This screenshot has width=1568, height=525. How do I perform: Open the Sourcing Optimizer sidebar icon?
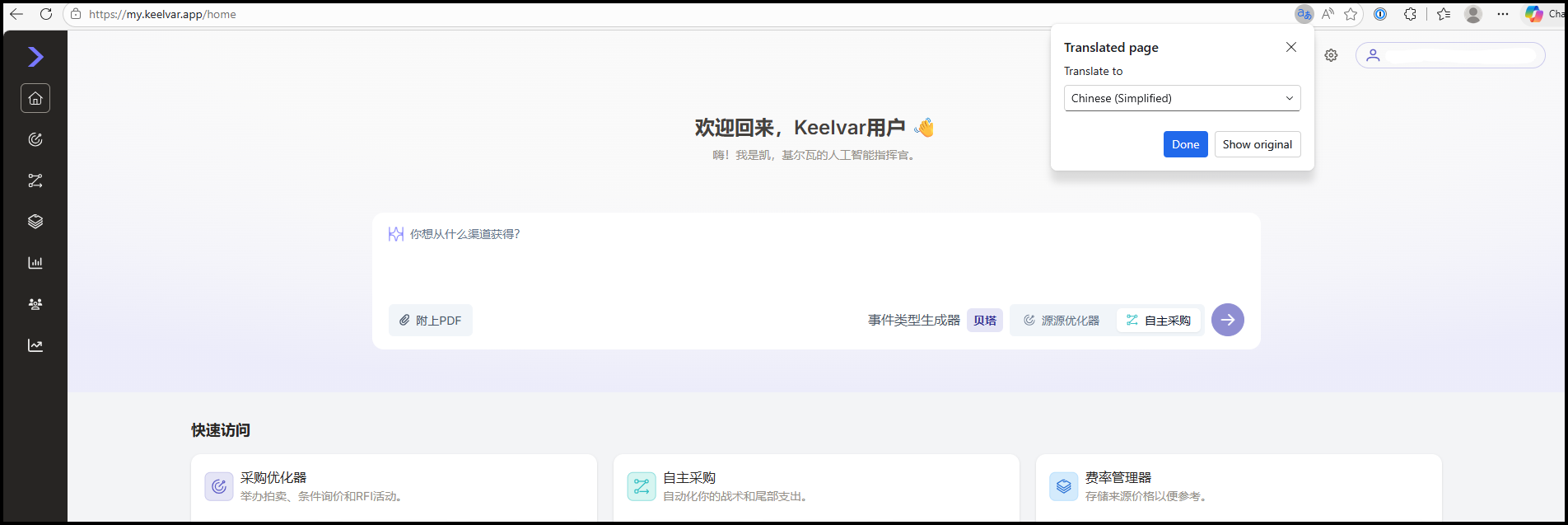(x=35, y=139)
